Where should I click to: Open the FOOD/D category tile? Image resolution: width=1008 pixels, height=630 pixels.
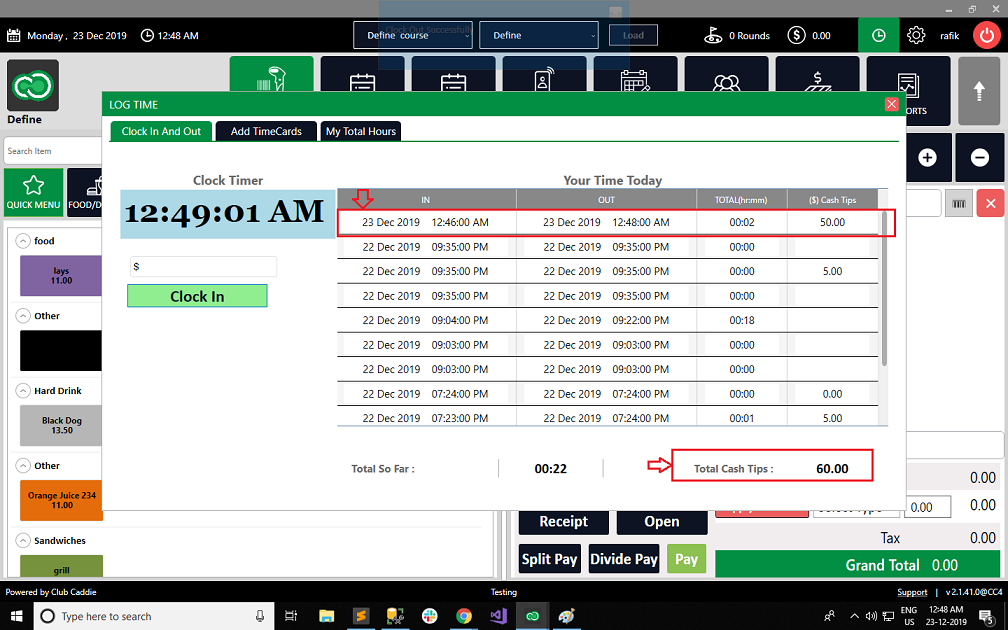pos(85,192)
